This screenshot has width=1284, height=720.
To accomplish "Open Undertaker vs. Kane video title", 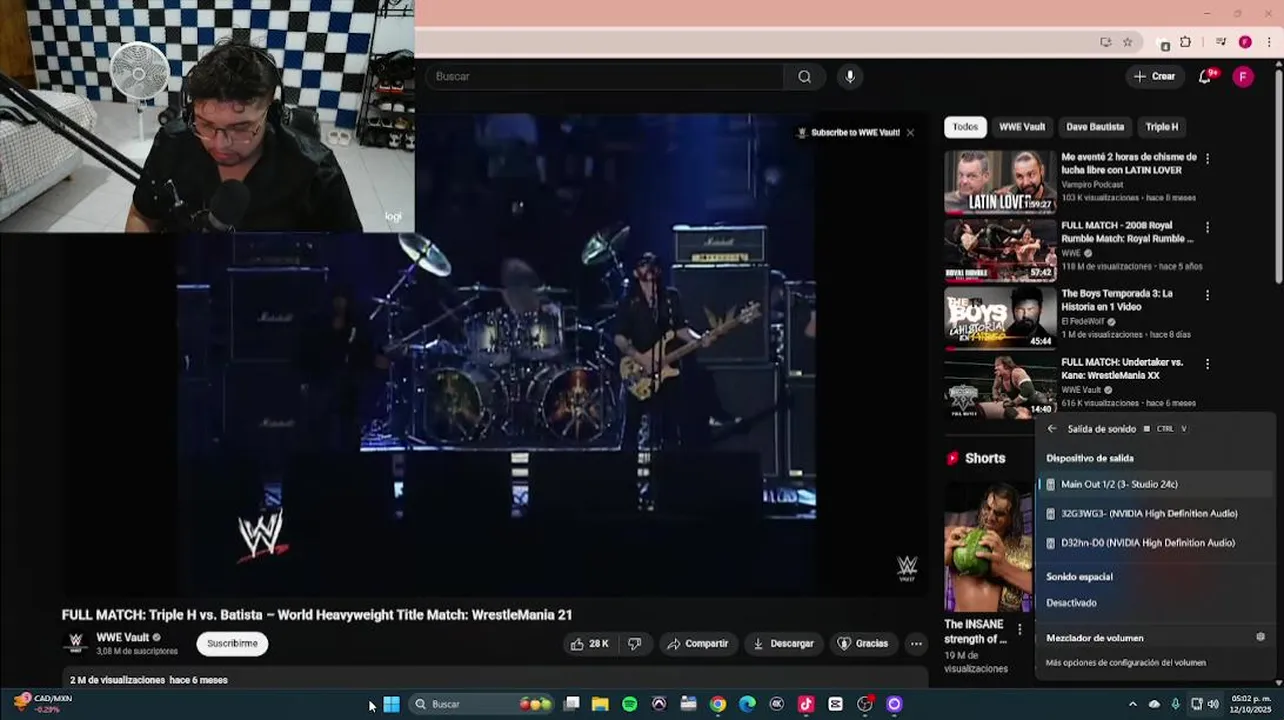I will click(x=1122, y=368).
